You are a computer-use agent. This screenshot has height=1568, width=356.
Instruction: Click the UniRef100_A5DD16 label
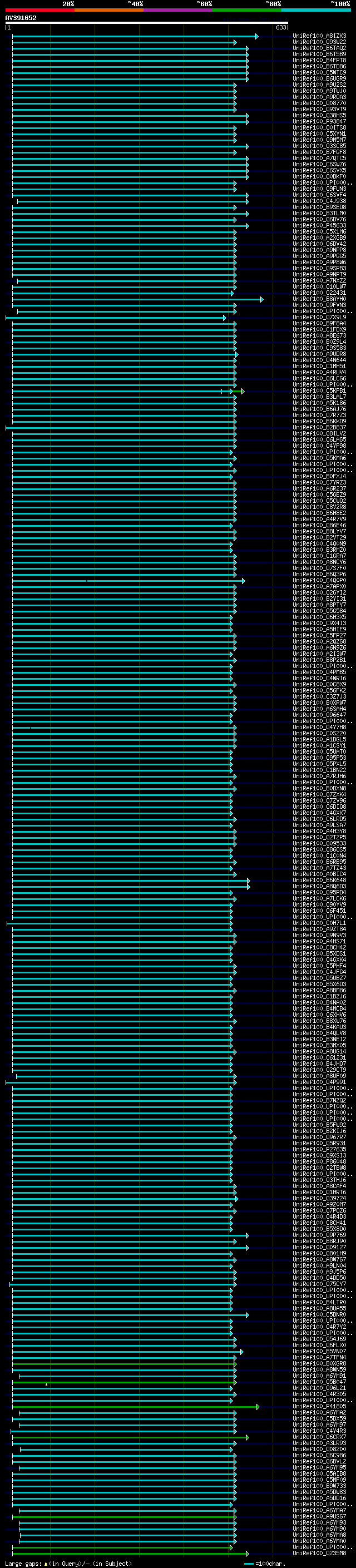tap(319, 1498)
